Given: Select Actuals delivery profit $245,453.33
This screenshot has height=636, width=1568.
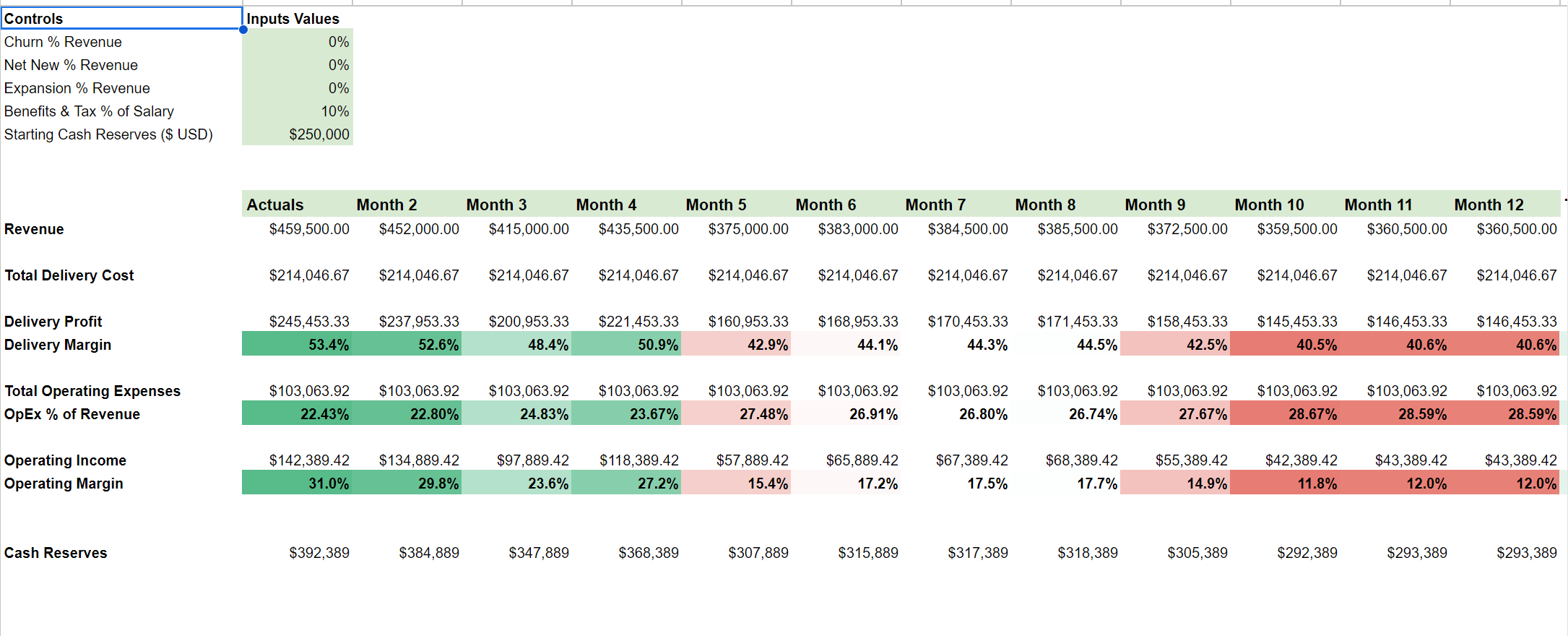Looking at the screenshot, I should tap(298, 322).
